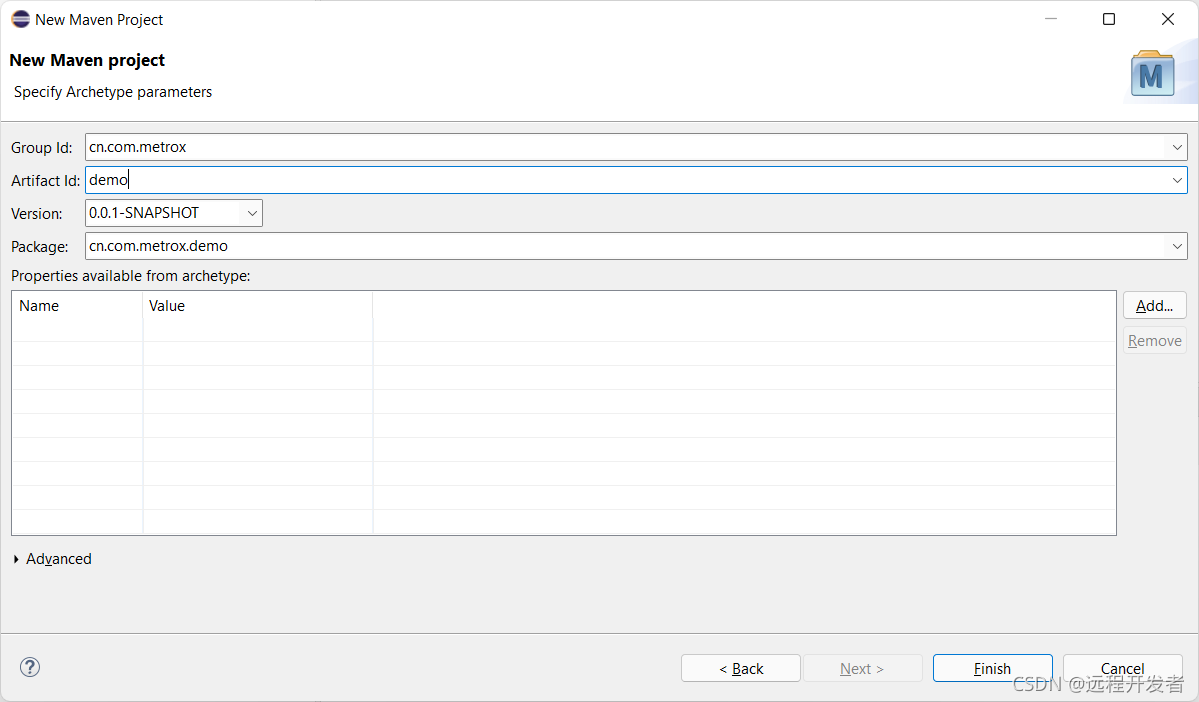Open the Package dropdown arrow
The image size is (1199, 702).
[1177, 246]
